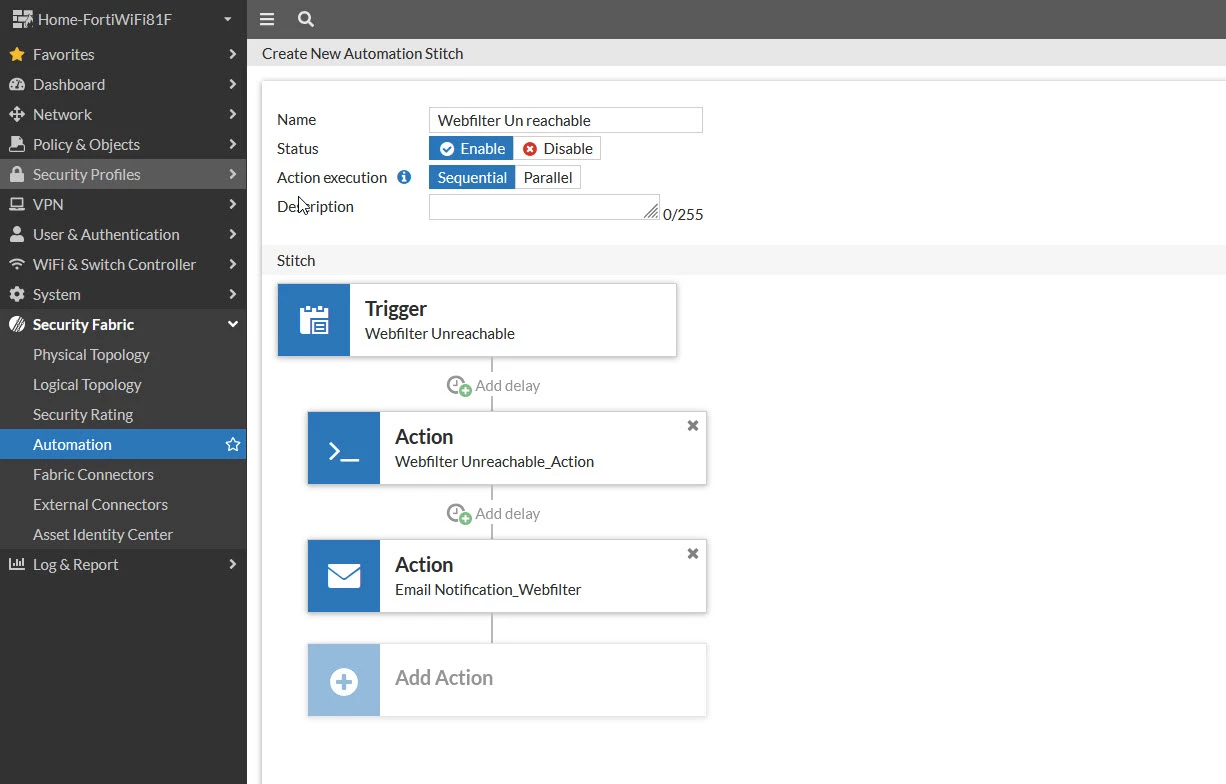
Task: Click the CLI script action icon
Action: 344,448
